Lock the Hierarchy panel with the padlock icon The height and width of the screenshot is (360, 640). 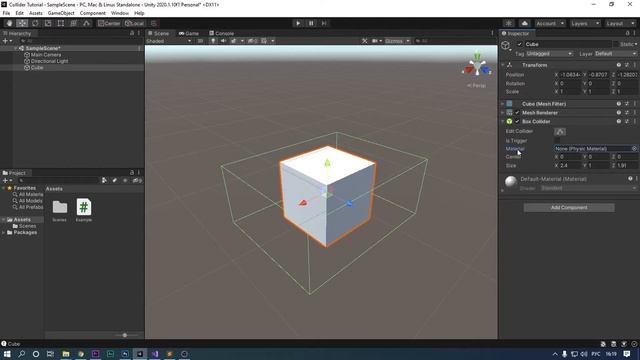click(x=132, y=33)
